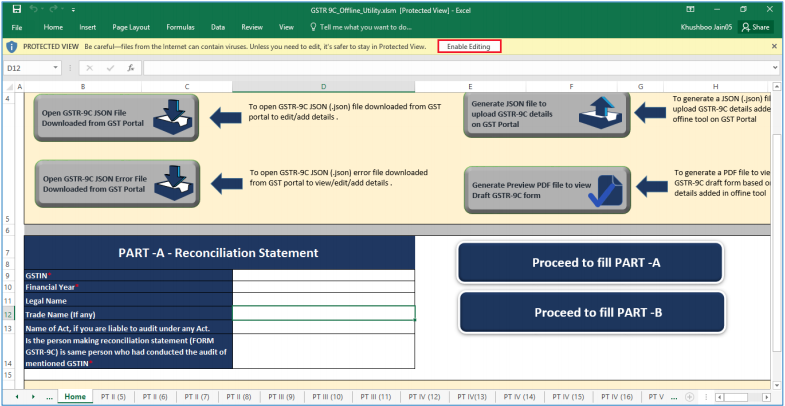Click download tray icon on Open JSON File button
The width and height of the screenshot is (785, 406).
pos(173,117)
